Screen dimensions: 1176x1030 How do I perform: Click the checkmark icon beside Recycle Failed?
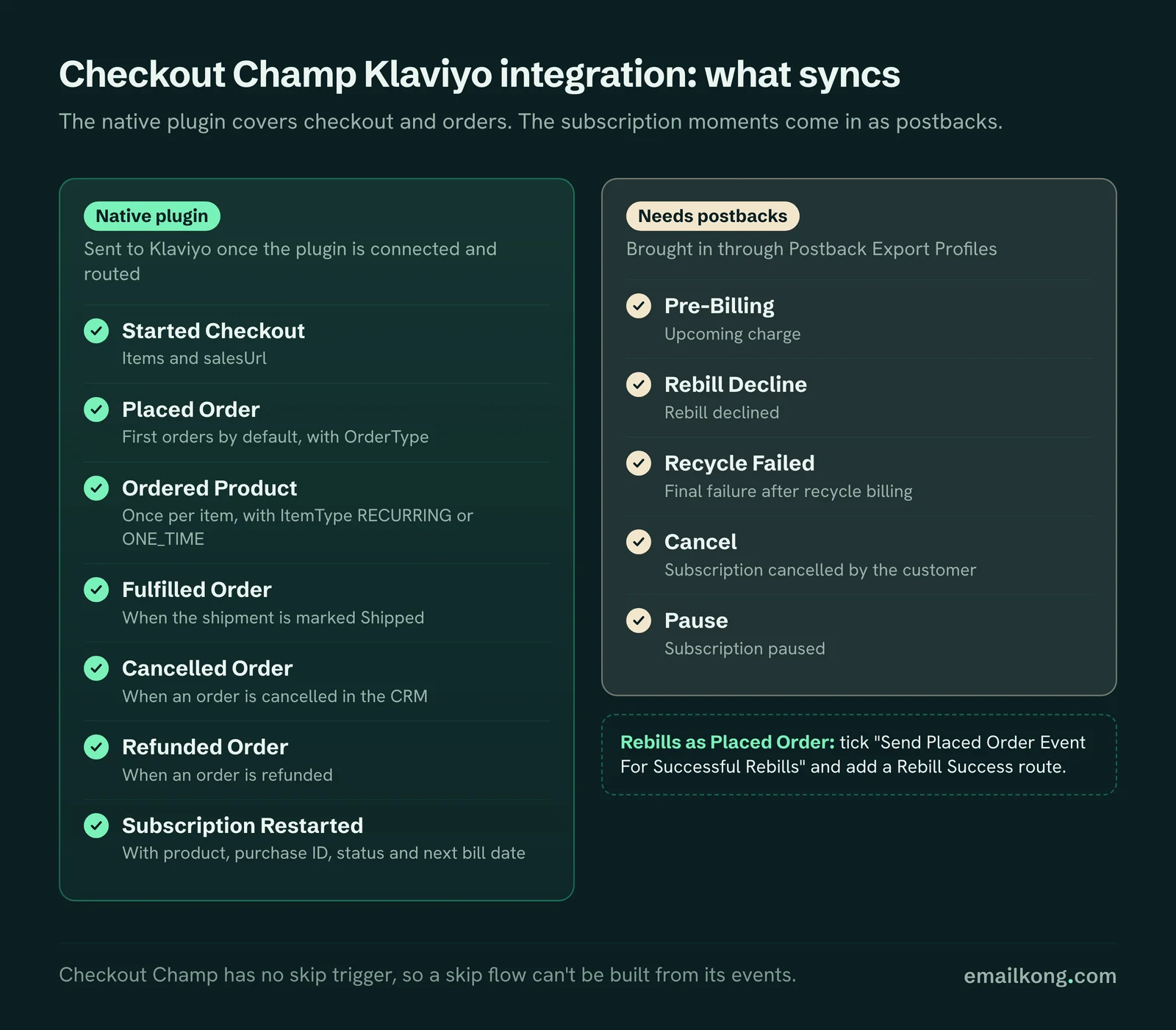click(x=639, y=463)
